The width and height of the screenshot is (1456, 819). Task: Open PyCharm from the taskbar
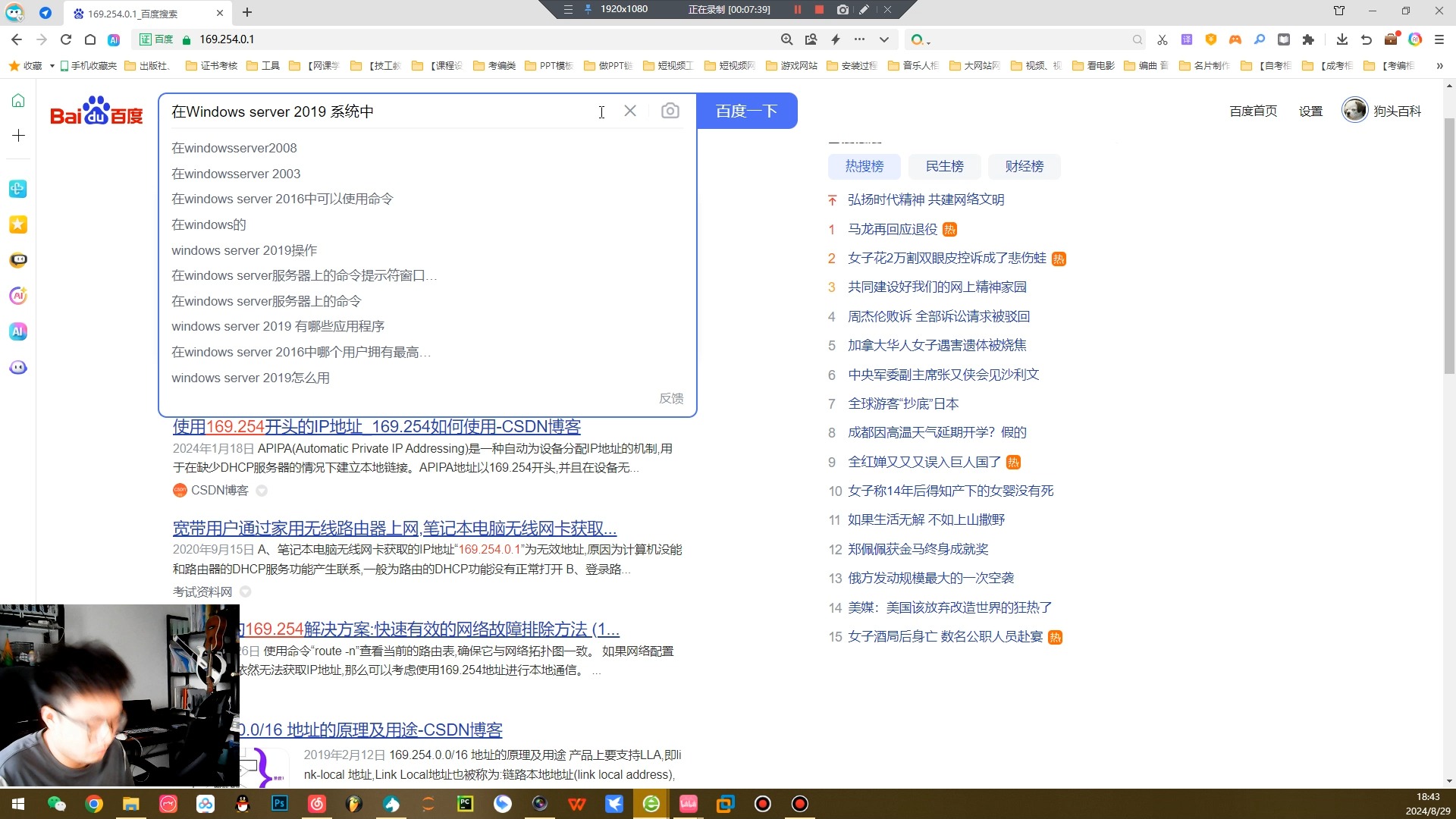(466, 804)
